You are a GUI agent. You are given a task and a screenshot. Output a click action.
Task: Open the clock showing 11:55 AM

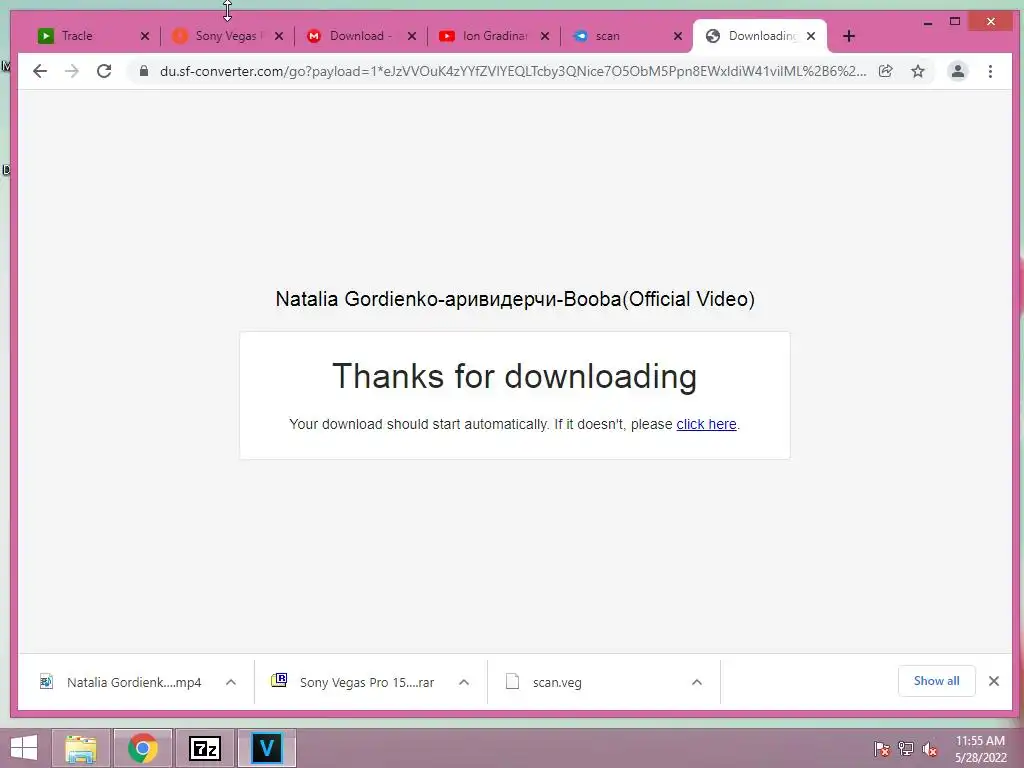[980, 749]
